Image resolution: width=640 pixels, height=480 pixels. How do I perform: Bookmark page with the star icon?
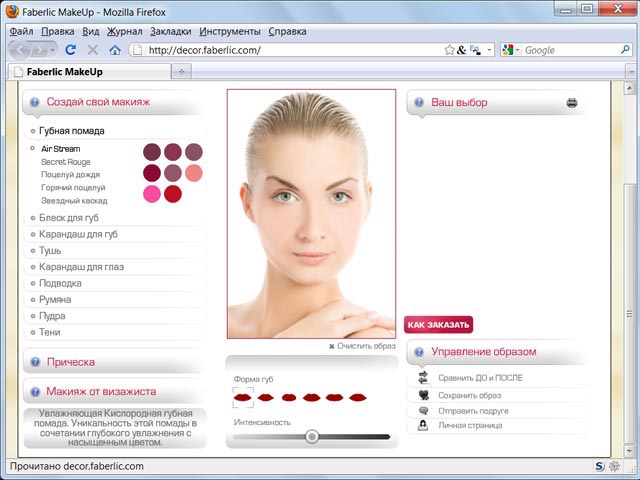[449, 50]
